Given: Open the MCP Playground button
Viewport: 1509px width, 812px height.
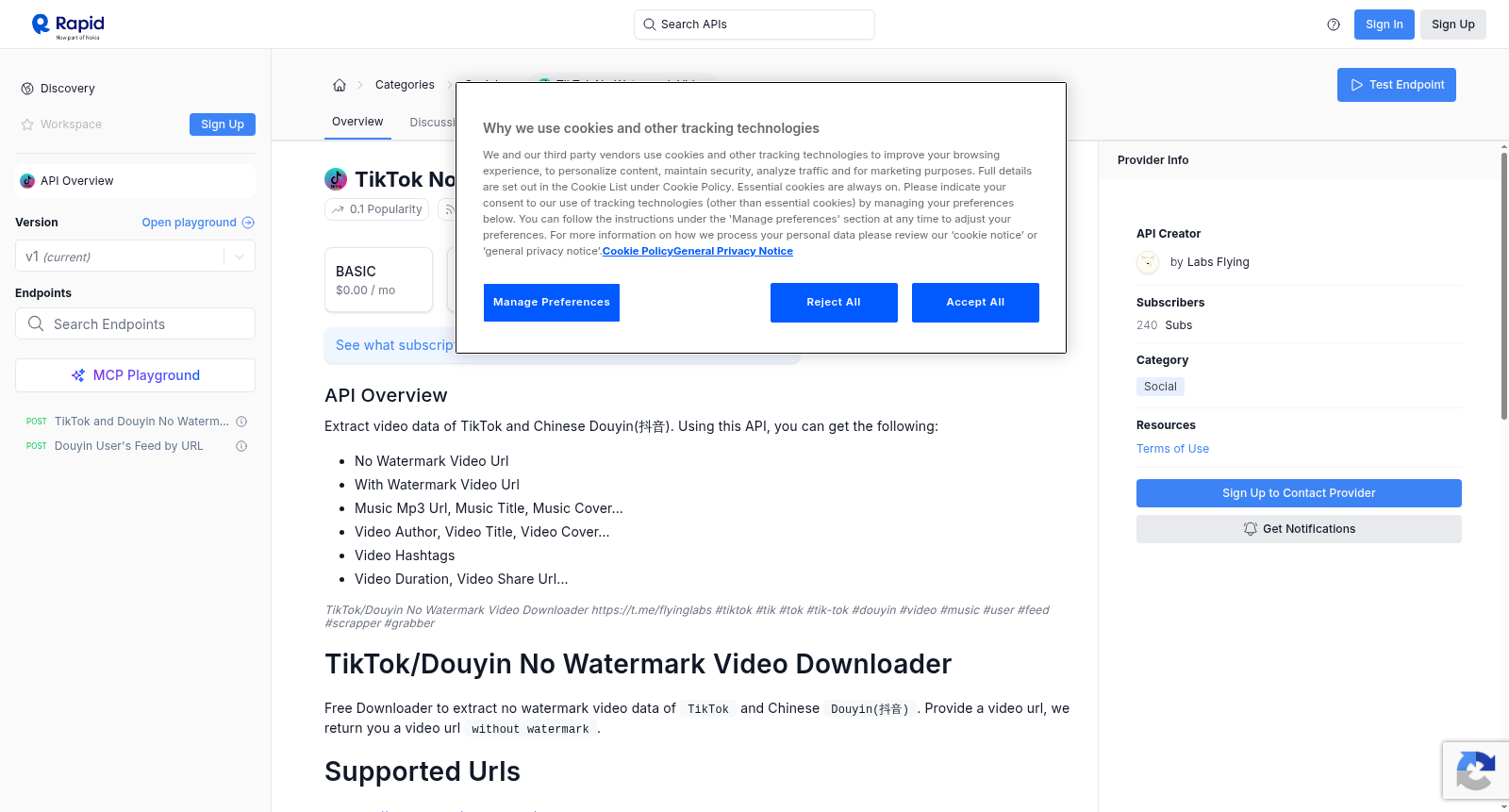Looking at the screenshot, I should click(x=135, y=375).
